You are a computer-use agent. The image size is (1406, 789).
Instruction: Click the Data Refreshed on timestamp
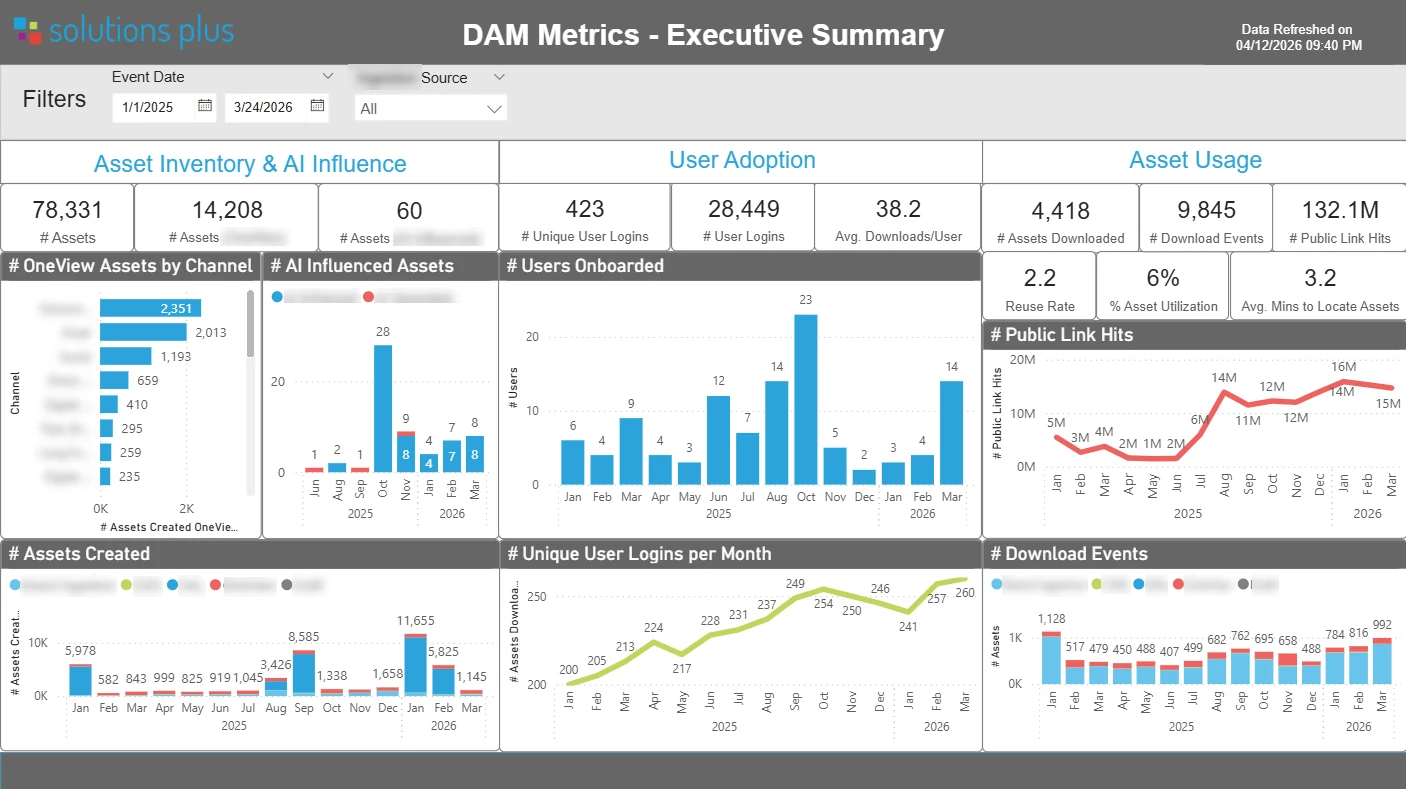point(1298,37)
